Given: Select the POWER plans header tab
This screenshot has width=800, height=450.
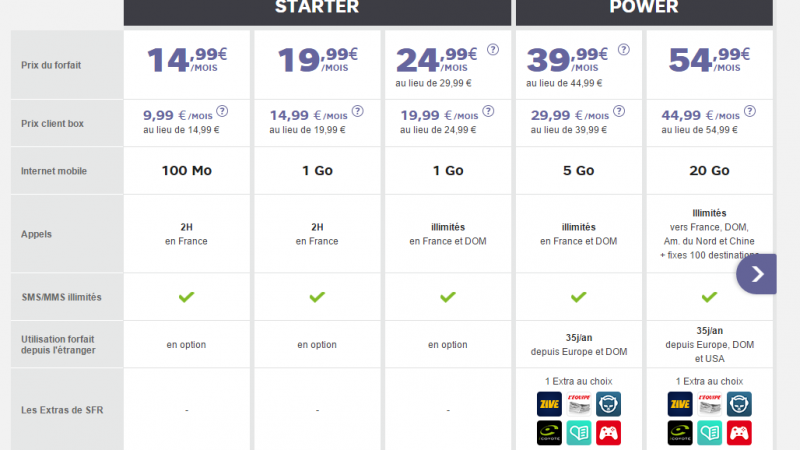Looking at the screenshot, I should coord(643,9).
